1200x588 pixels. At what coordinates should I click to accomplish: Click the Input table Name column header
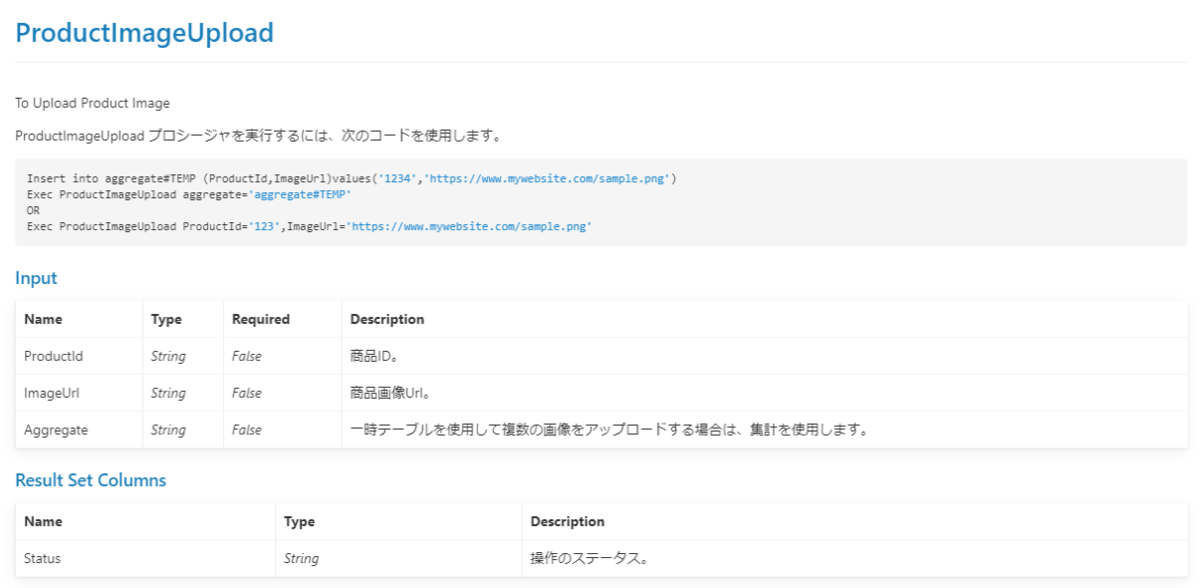click(43, 319)
